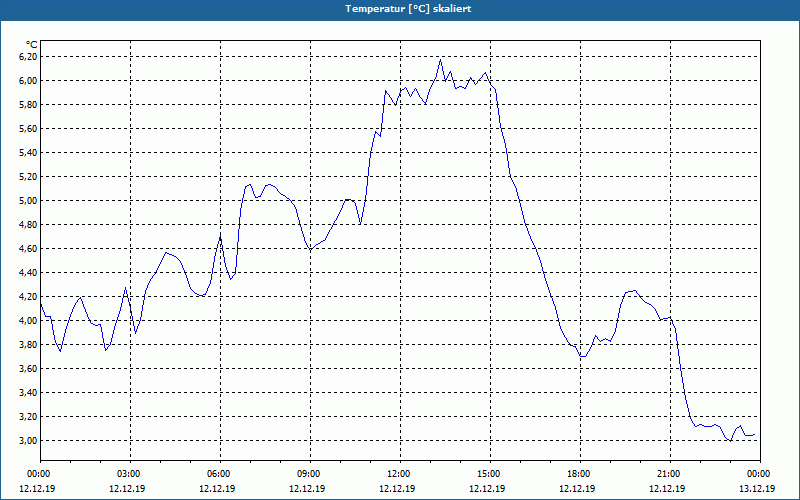Pick the 12.12.19 date under 21:00
This screenshot has height=500, width=800.
[667, 488]
